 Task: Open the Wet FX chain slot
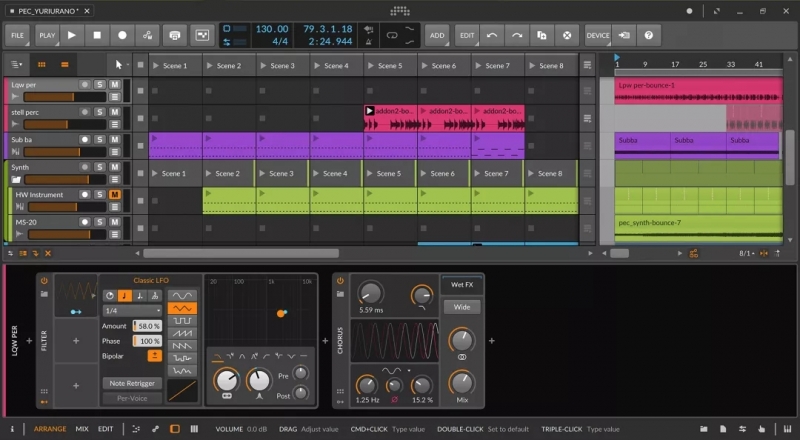(x=462, y=285)
